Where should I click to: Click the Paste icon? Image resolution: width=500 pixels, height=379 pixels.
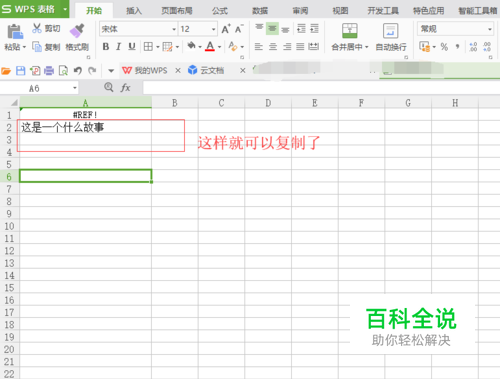15,32
